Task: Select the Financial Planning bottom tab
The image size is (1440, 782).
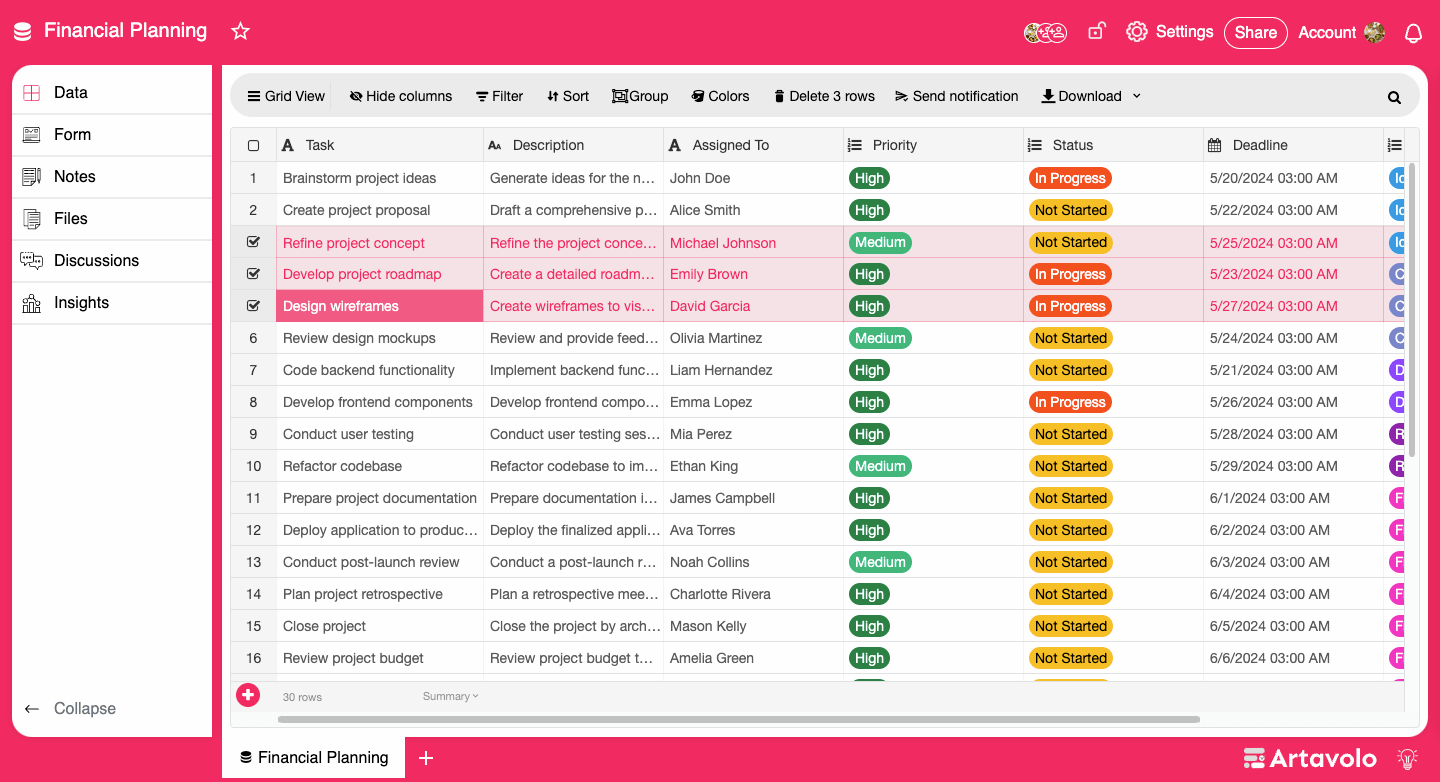Action: tap(313, 757)
